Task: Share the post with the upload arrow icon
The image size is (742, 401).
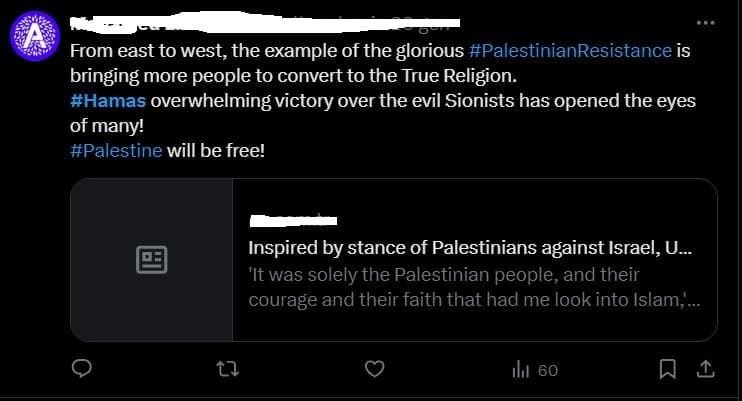Action: pyautogui.click(x=705, y=370)
